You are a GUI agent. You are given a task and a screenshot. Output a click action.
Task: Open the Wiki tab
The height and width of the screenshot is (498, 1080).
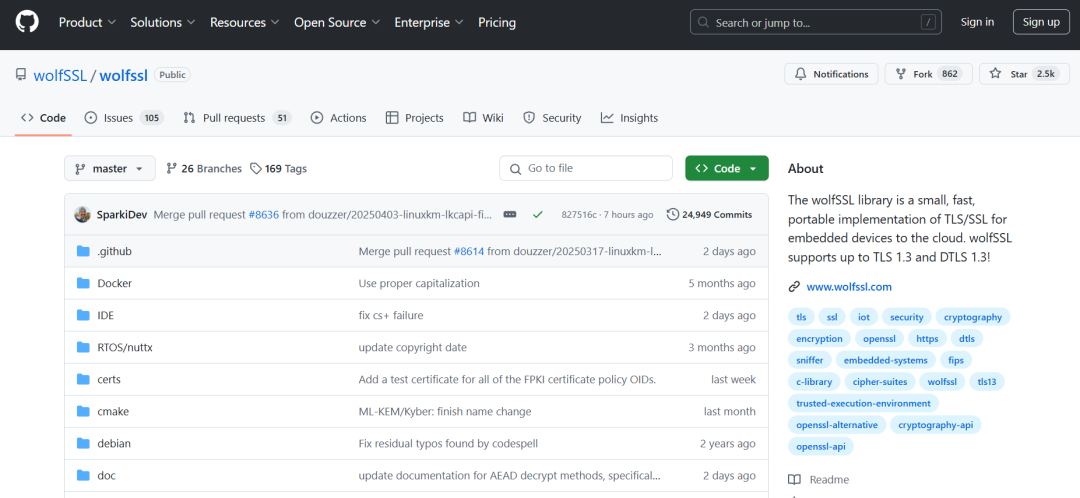pyautogui.click(x=484, y=118)
